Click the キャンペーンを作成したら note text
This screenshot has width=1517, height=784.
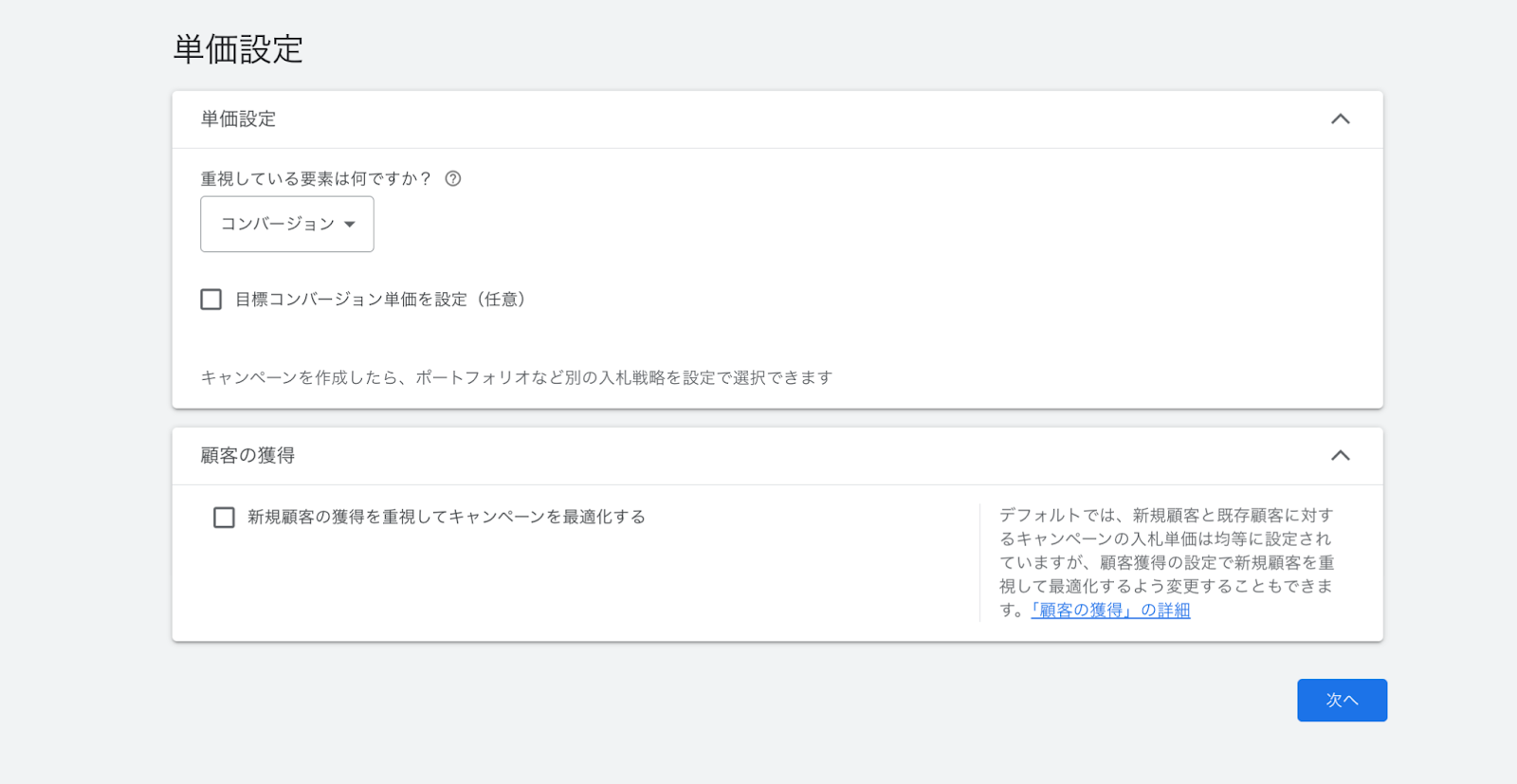tap(517, 377)
